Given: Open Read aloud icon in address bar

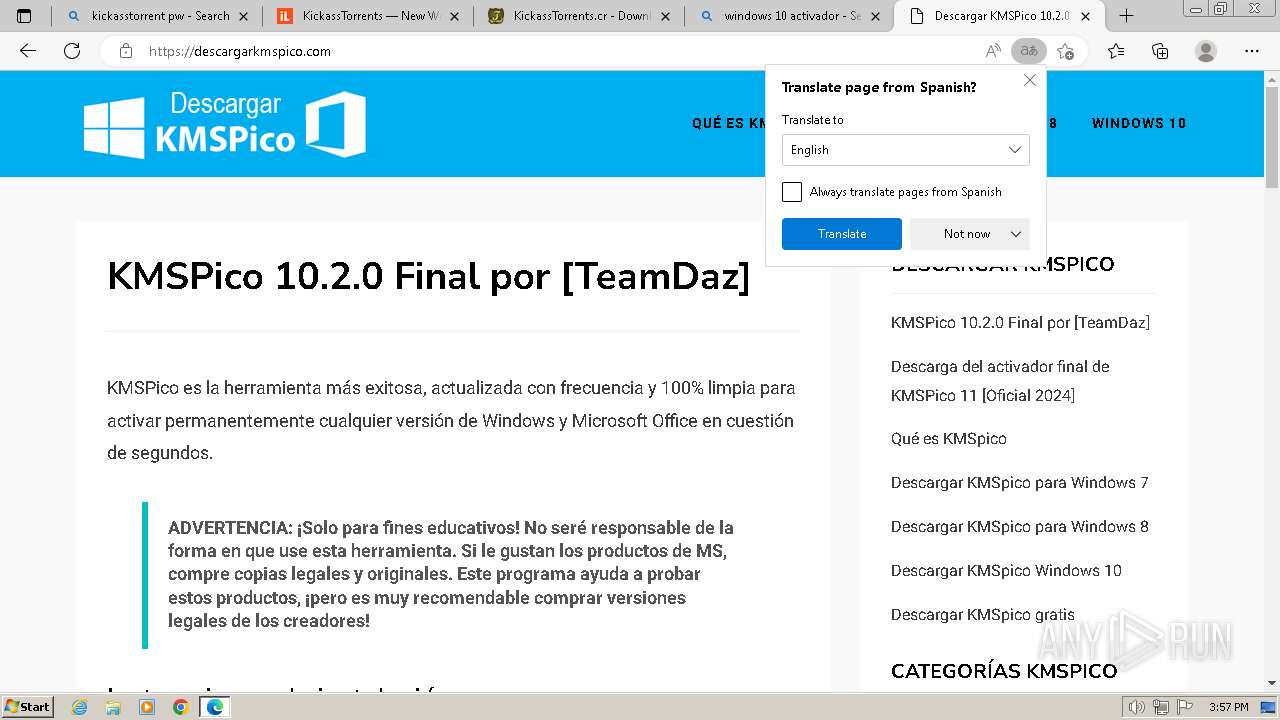Looking at the screenshot, I should (993, 51).
